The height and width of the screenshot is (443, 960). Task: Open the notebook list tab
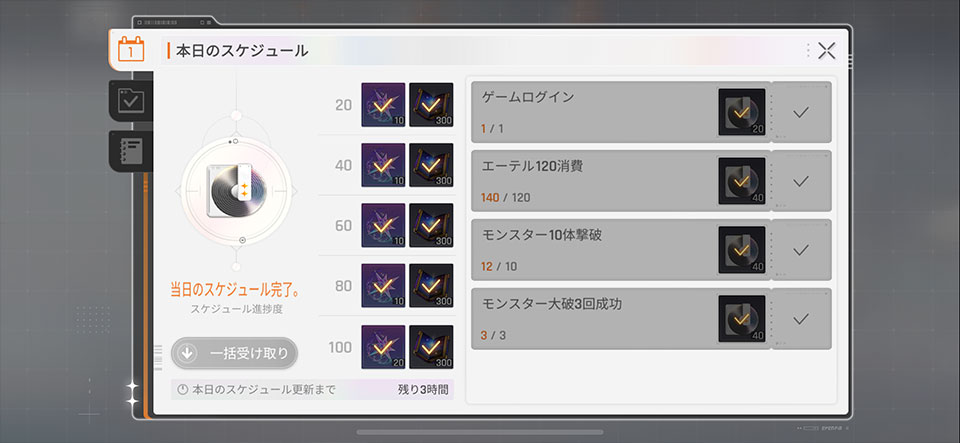pos(131,150)
